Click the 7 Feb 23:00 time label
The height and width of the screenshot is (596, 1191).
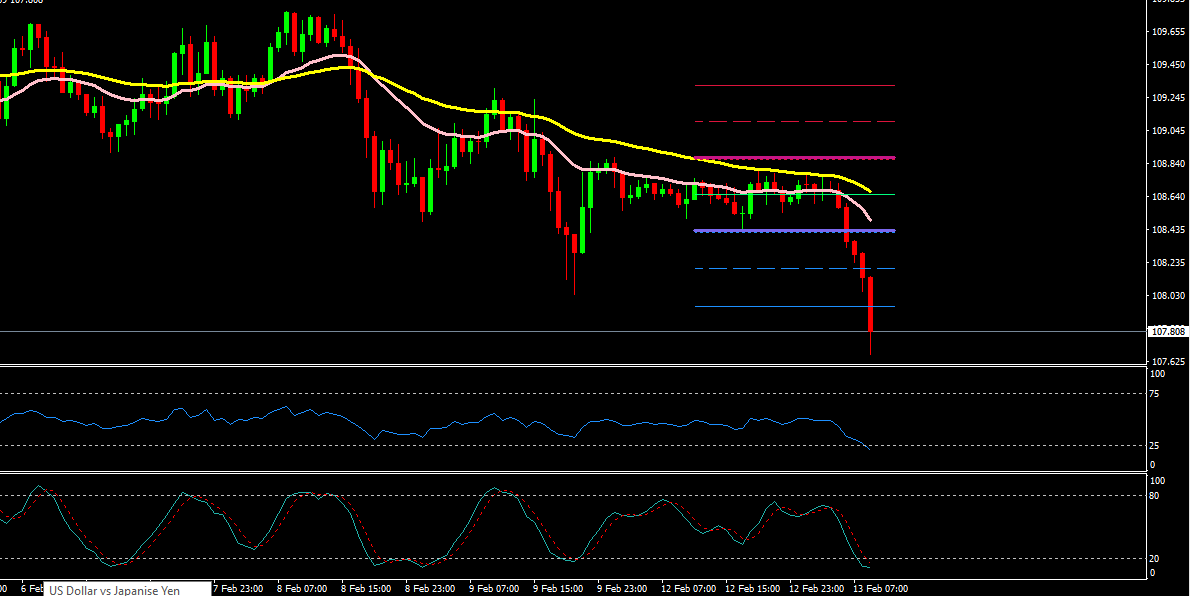click(239, 588)
